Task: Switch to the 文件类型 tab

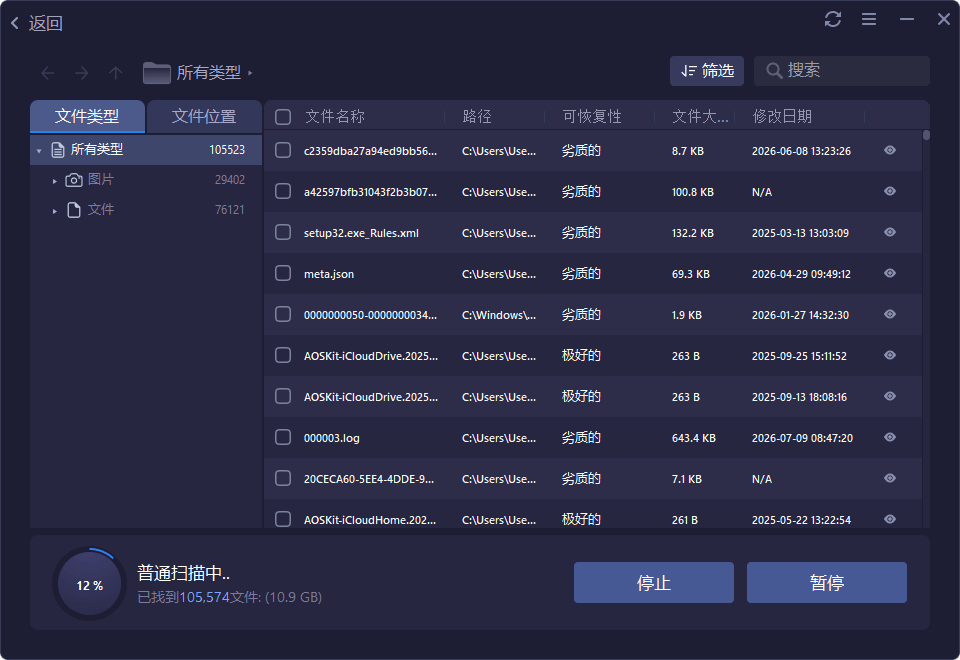Action: click(x=87, y=116)
